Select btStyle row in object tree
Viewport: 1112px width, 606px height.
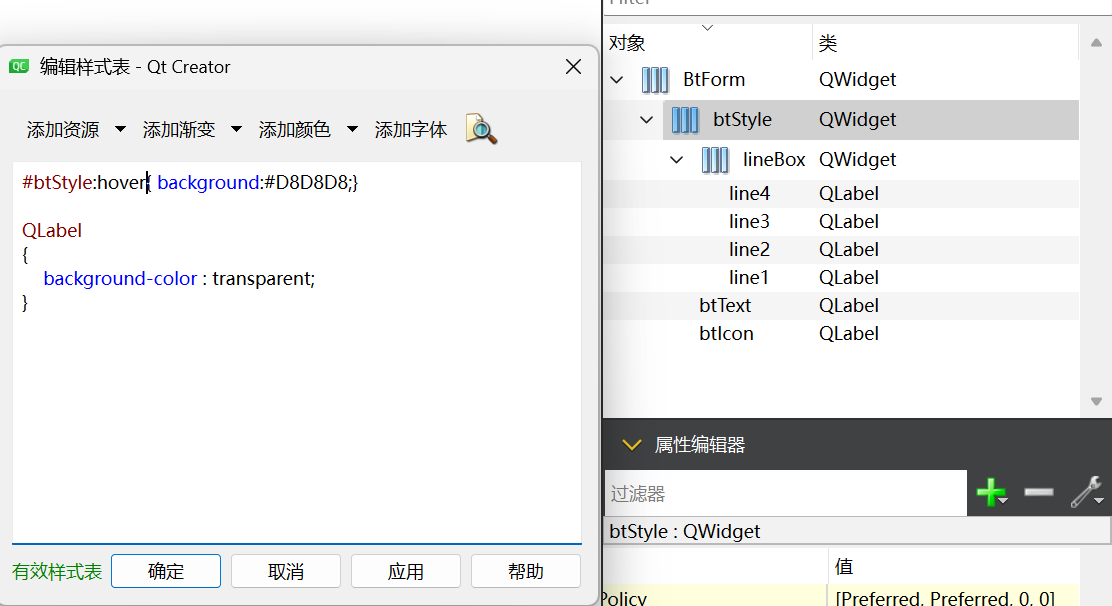pos(871,120)
